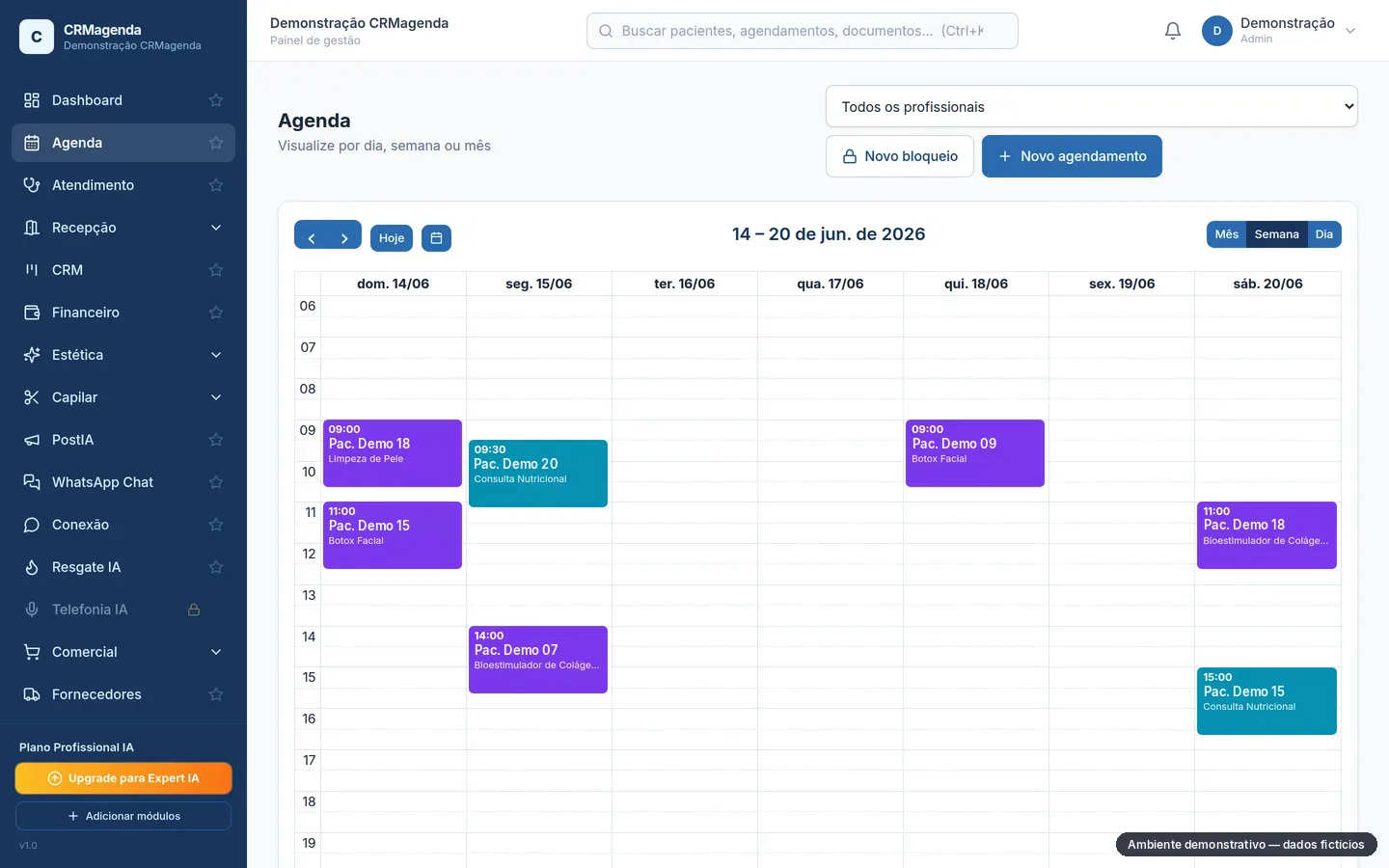Open the user account menu chevron
1389x868 pixels.
tap(1350, 31)
